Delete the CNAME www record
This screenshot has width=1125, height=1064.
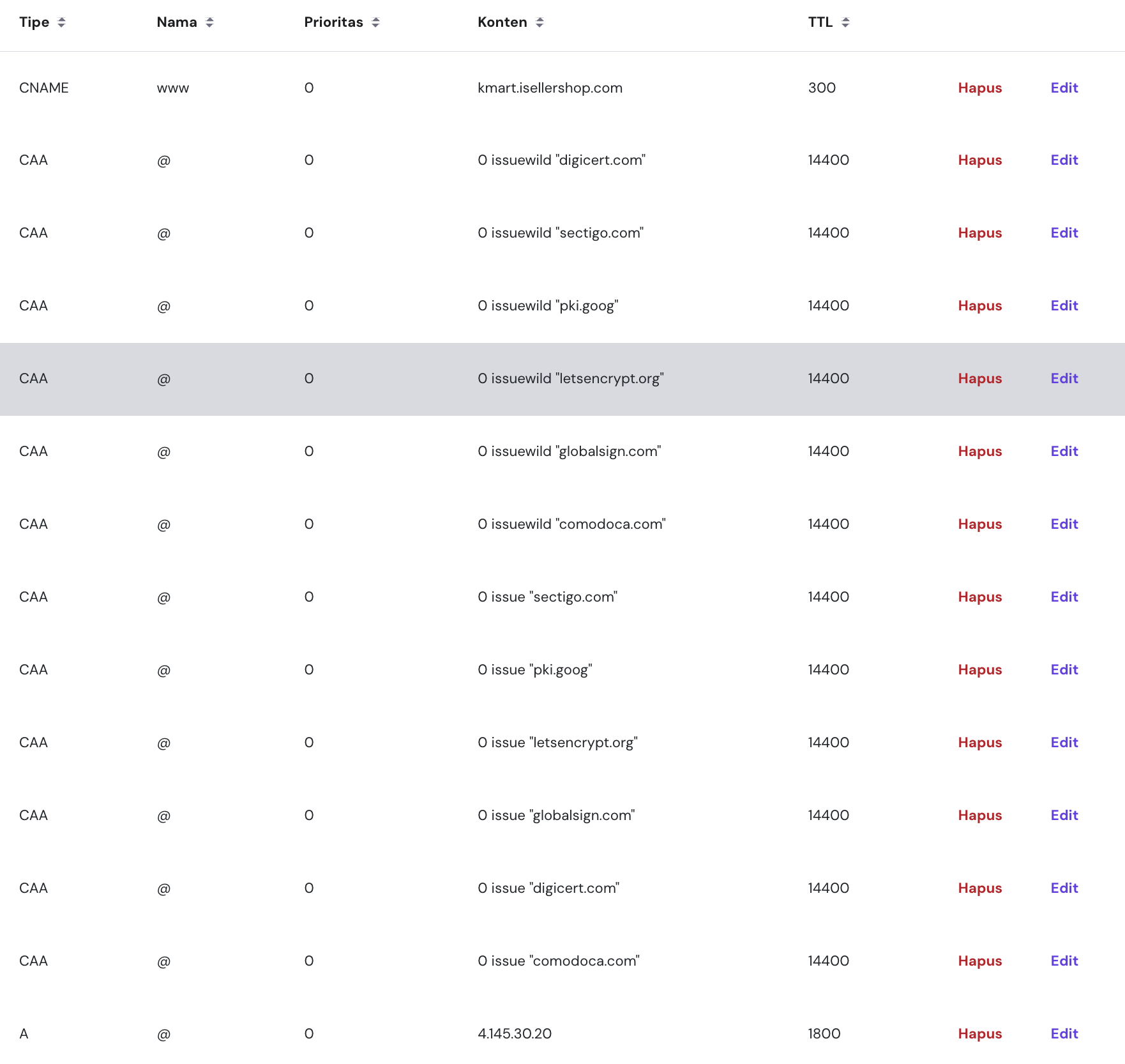coord(979,88)
